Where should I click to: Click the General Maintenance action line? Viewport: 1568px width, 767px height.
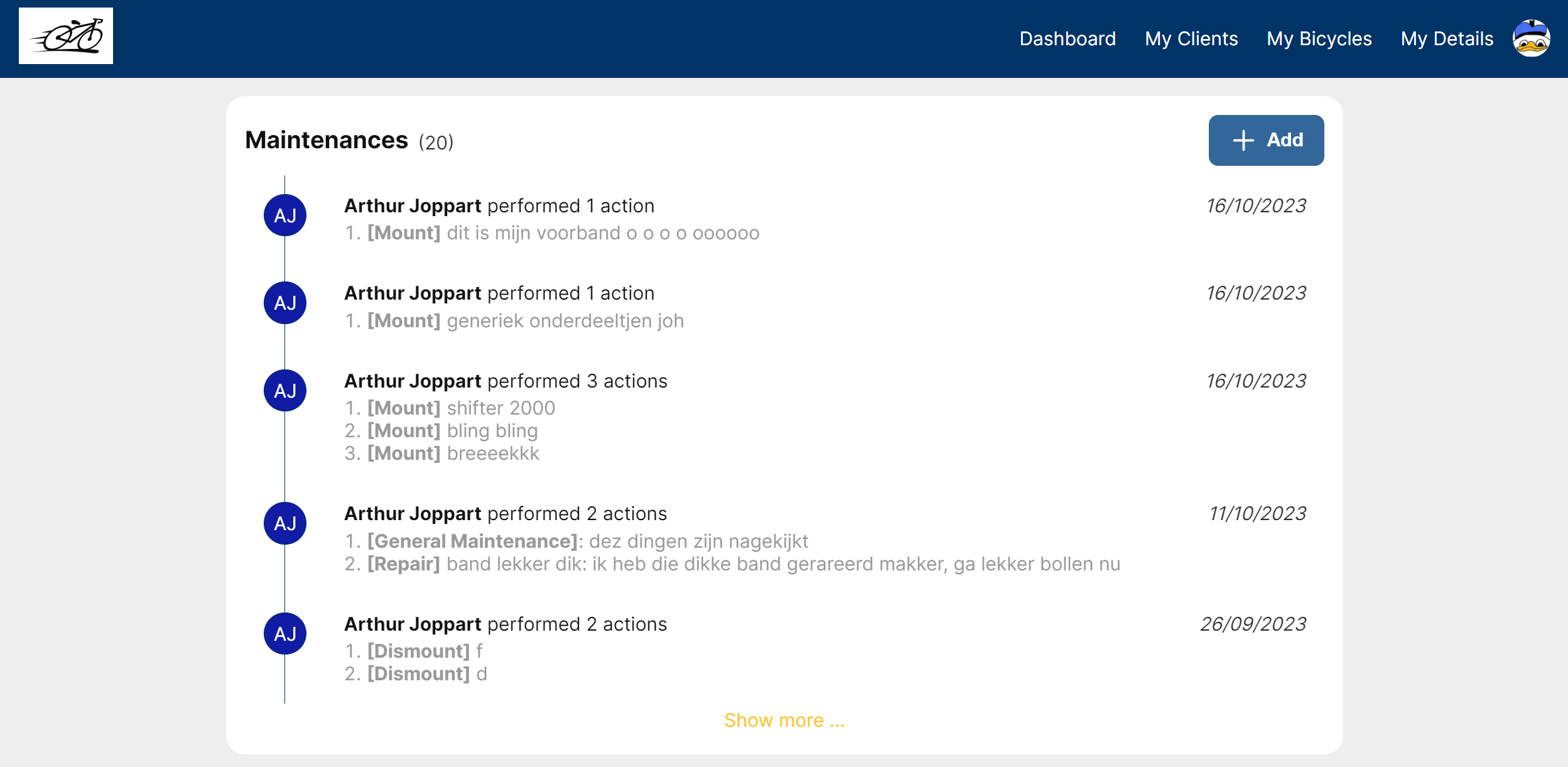(576, 541)
